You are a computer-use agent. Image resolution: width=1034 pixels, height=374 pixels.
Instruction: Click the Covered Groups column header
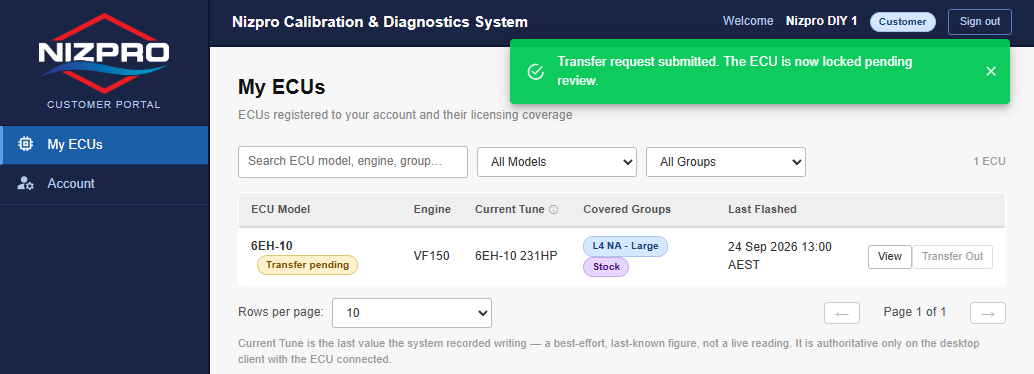point(626,210)
